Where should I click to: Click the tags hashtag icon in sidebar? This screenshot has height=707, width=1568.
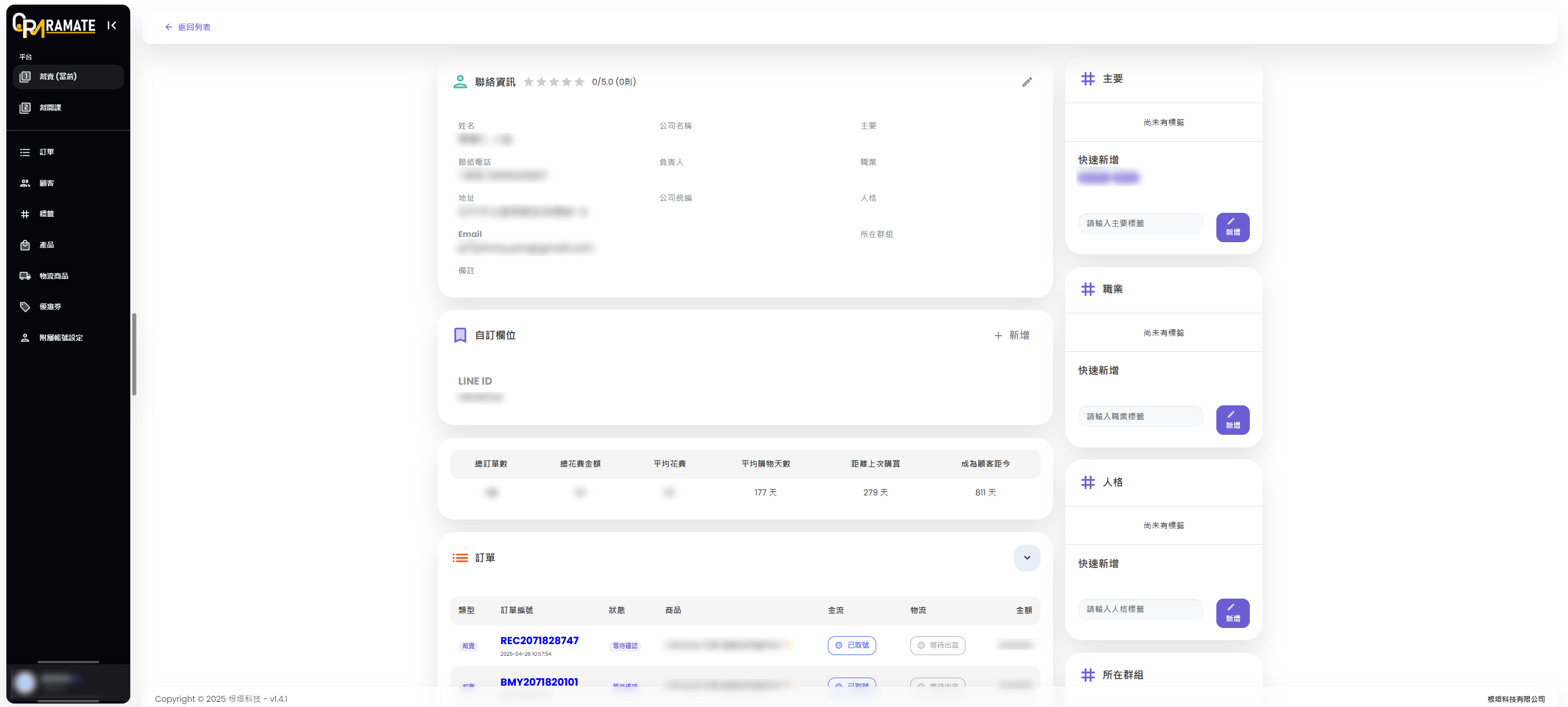click(25, 215)
